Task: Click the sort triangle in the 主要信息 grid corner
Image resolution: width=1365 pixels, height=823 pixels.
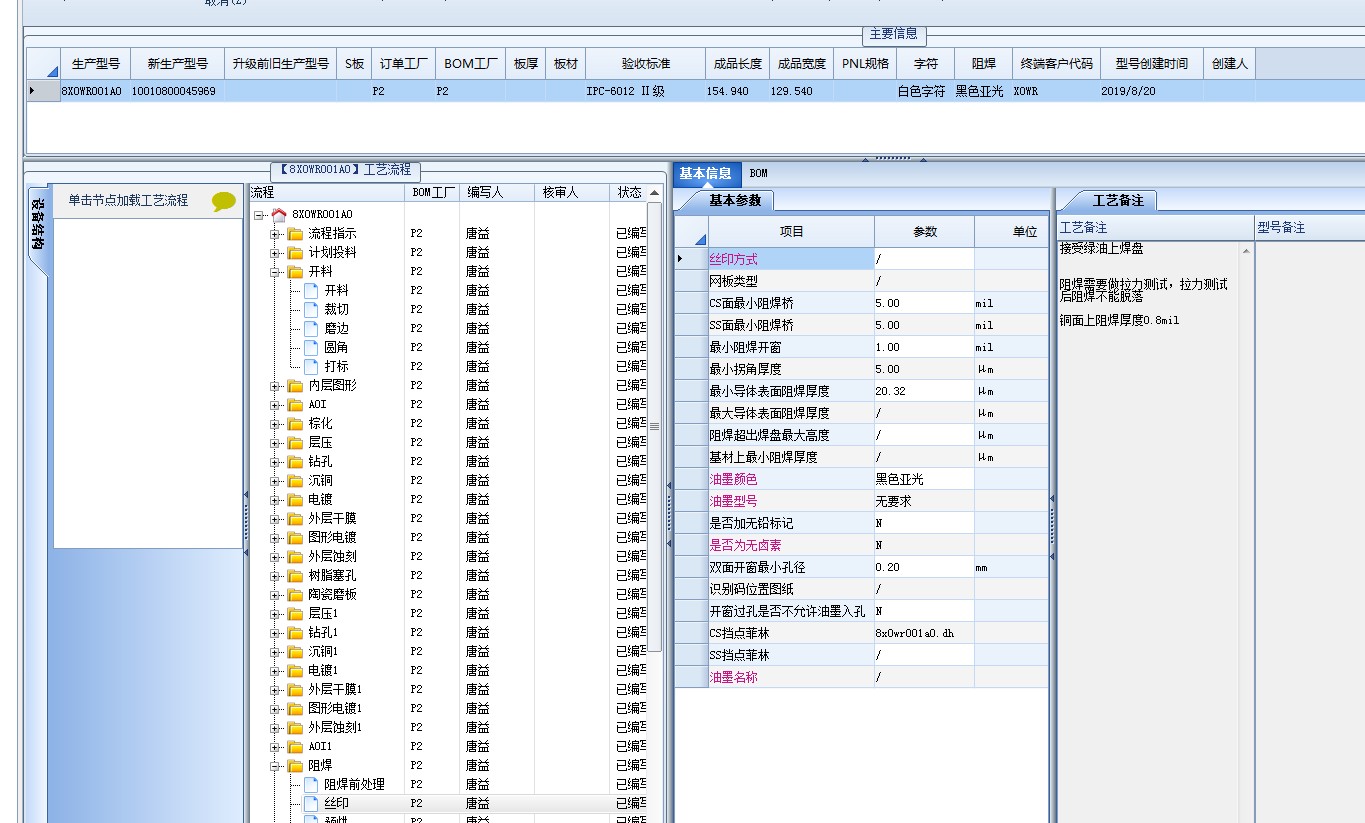Action: 51,71
